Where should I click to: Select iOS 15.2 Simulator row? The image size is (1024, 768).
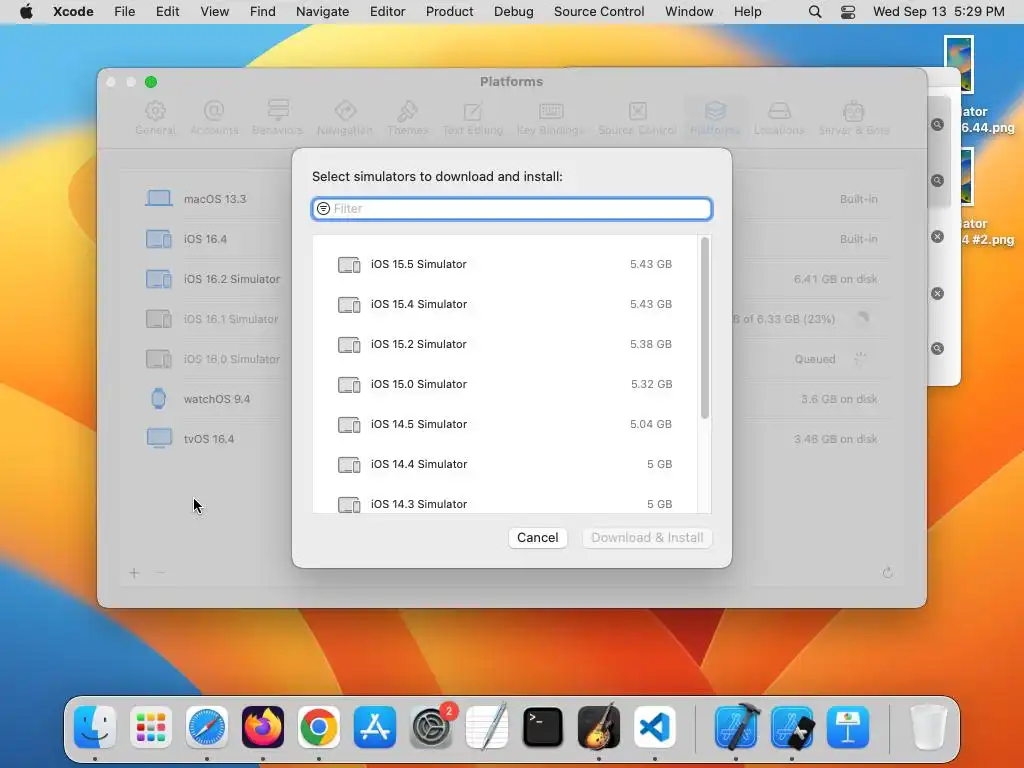505,344
